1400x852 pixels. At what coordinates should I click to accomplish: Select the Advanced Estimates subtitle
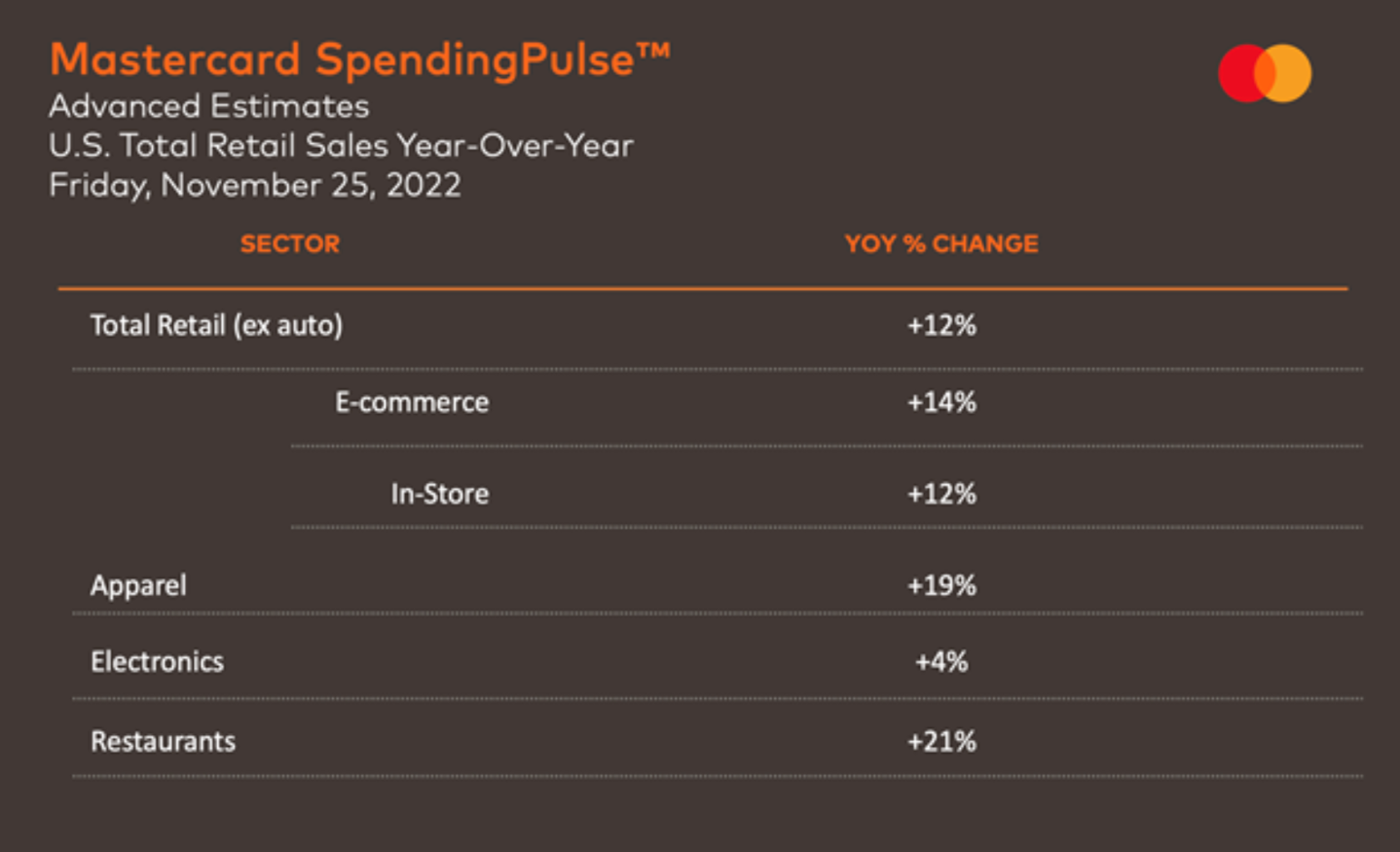point(209,105)
